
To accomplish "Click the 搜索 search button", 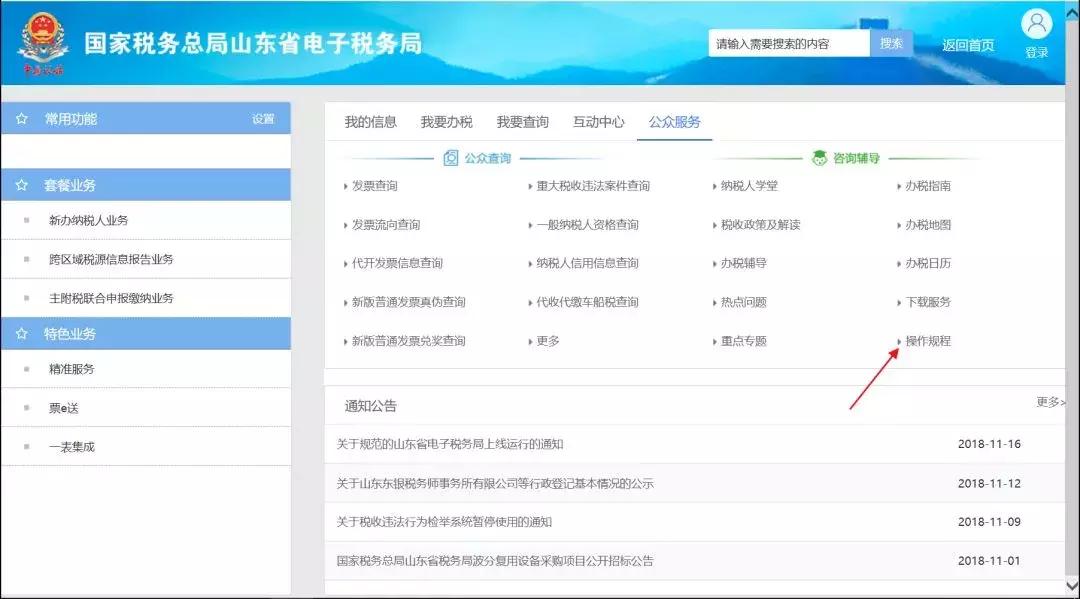I will tap(891, 43).
